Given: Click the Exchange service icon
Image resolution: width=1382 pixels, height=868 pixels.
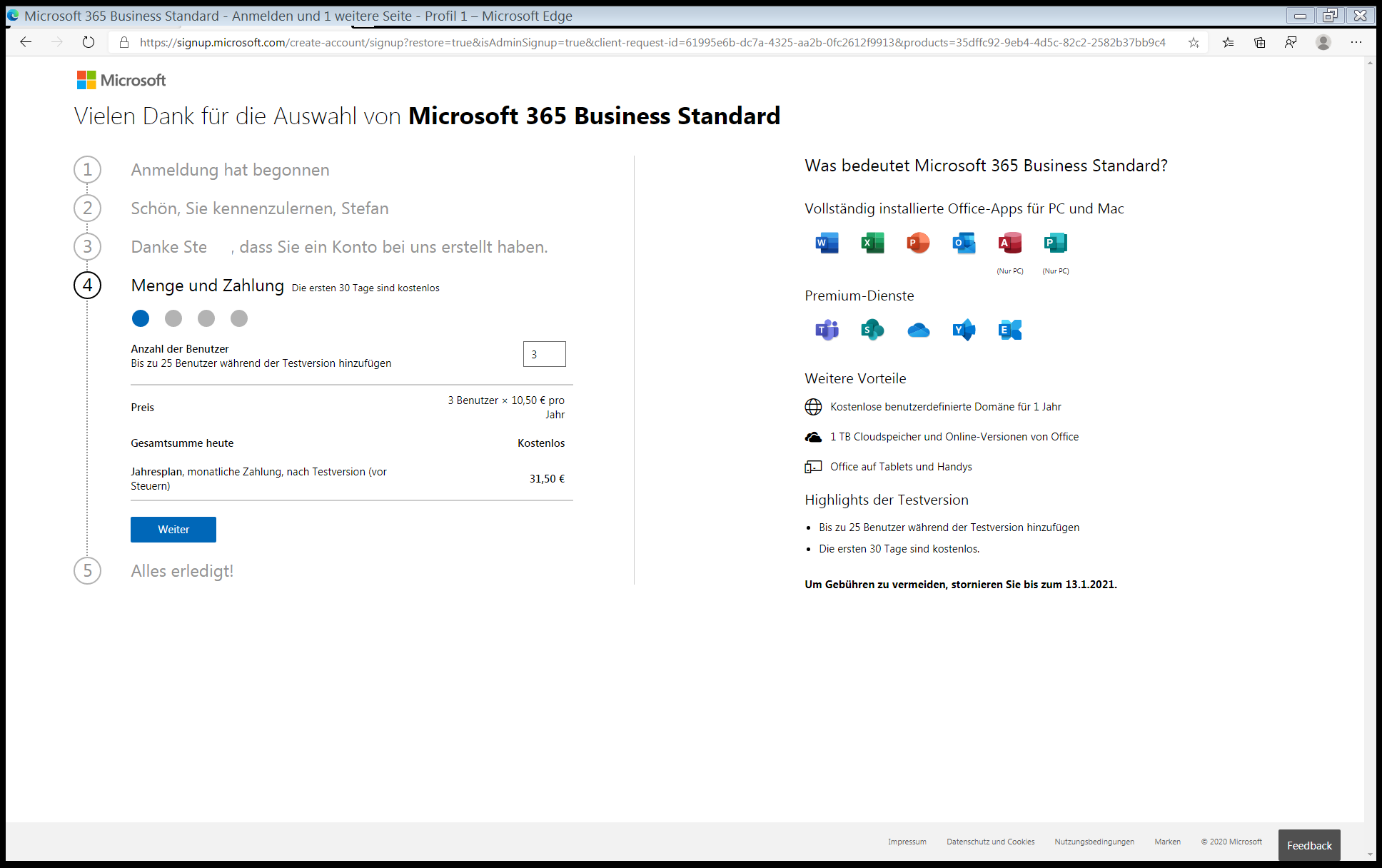Looking at the screenshot, I should [x=1009, y=330].
